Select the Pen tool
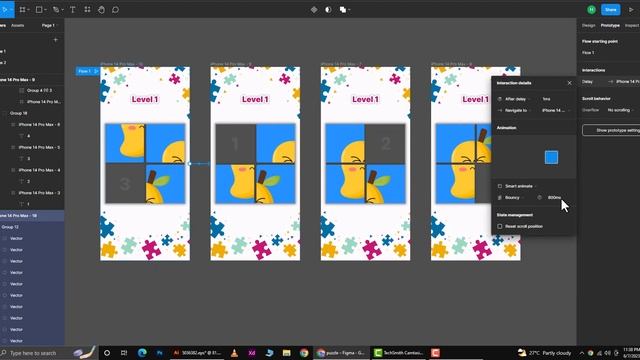Viewport: 640px width, 360px height. [x=56, y=9]
